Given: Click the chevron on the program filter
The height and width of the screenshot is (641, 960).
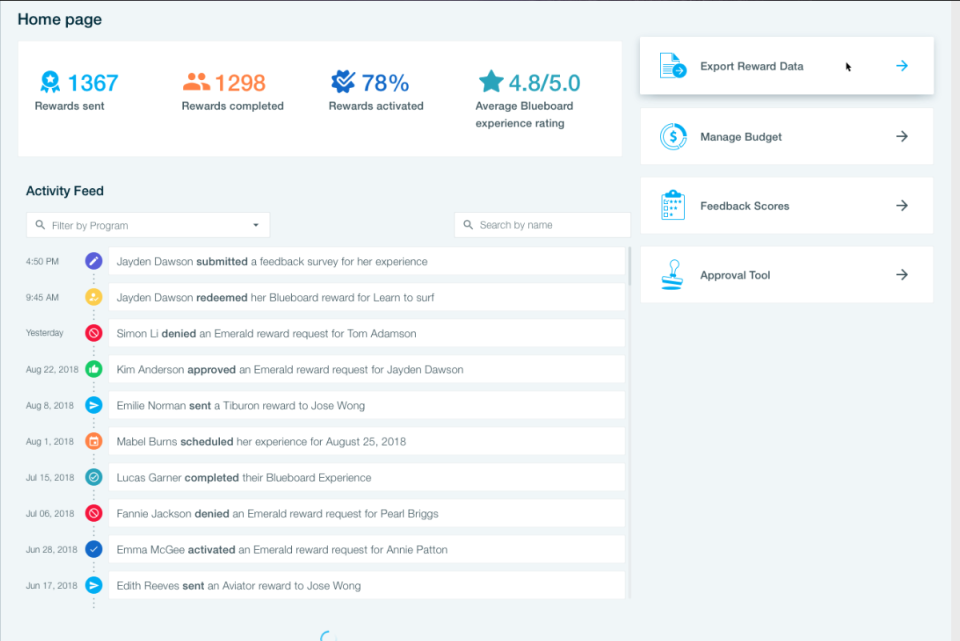Looking at the screenshot, I should [x=257, y=225].
